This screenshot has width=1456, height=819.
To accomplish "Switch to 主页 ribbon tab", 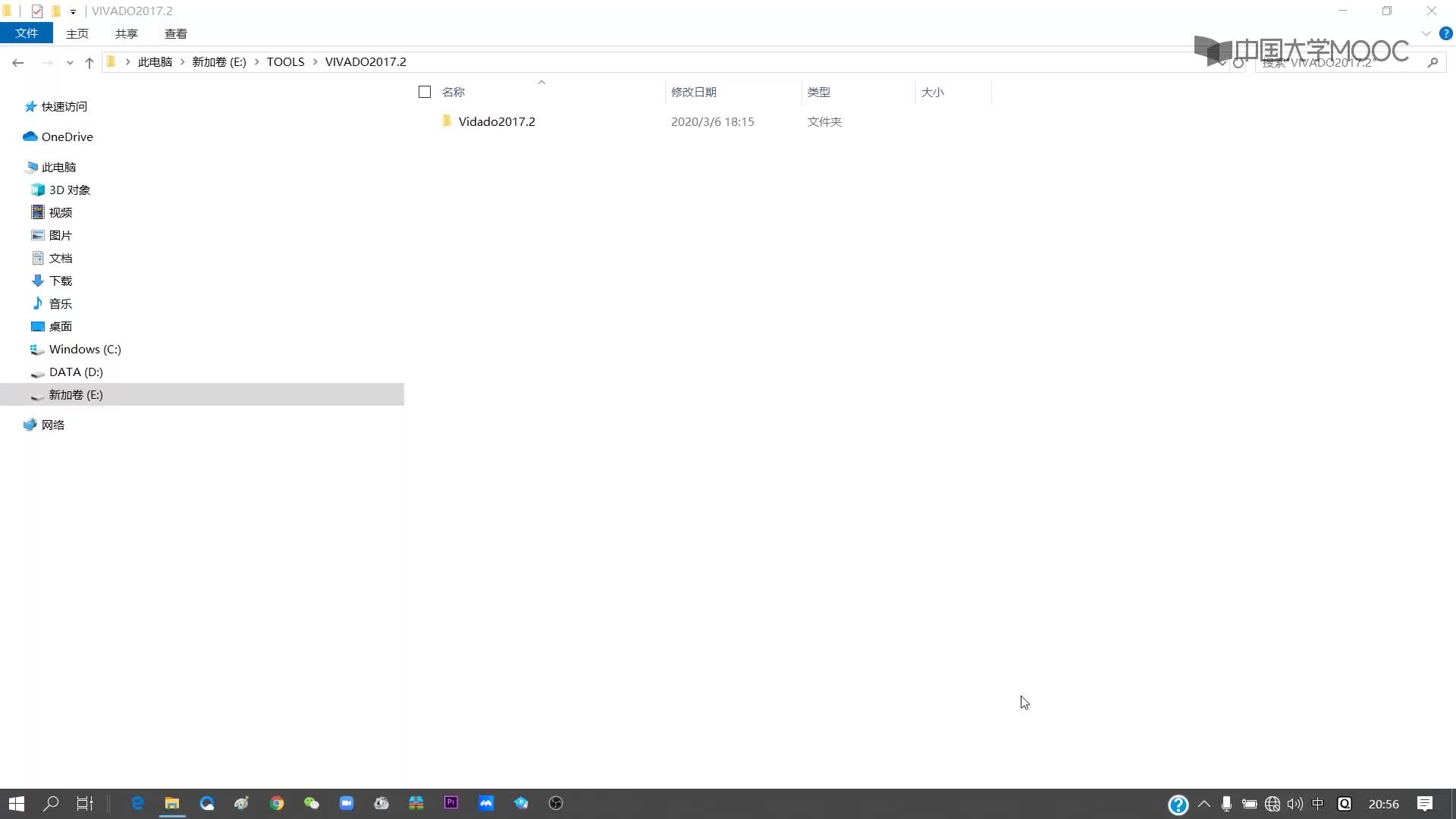I will pyautogui.click(x=77, y=33).
